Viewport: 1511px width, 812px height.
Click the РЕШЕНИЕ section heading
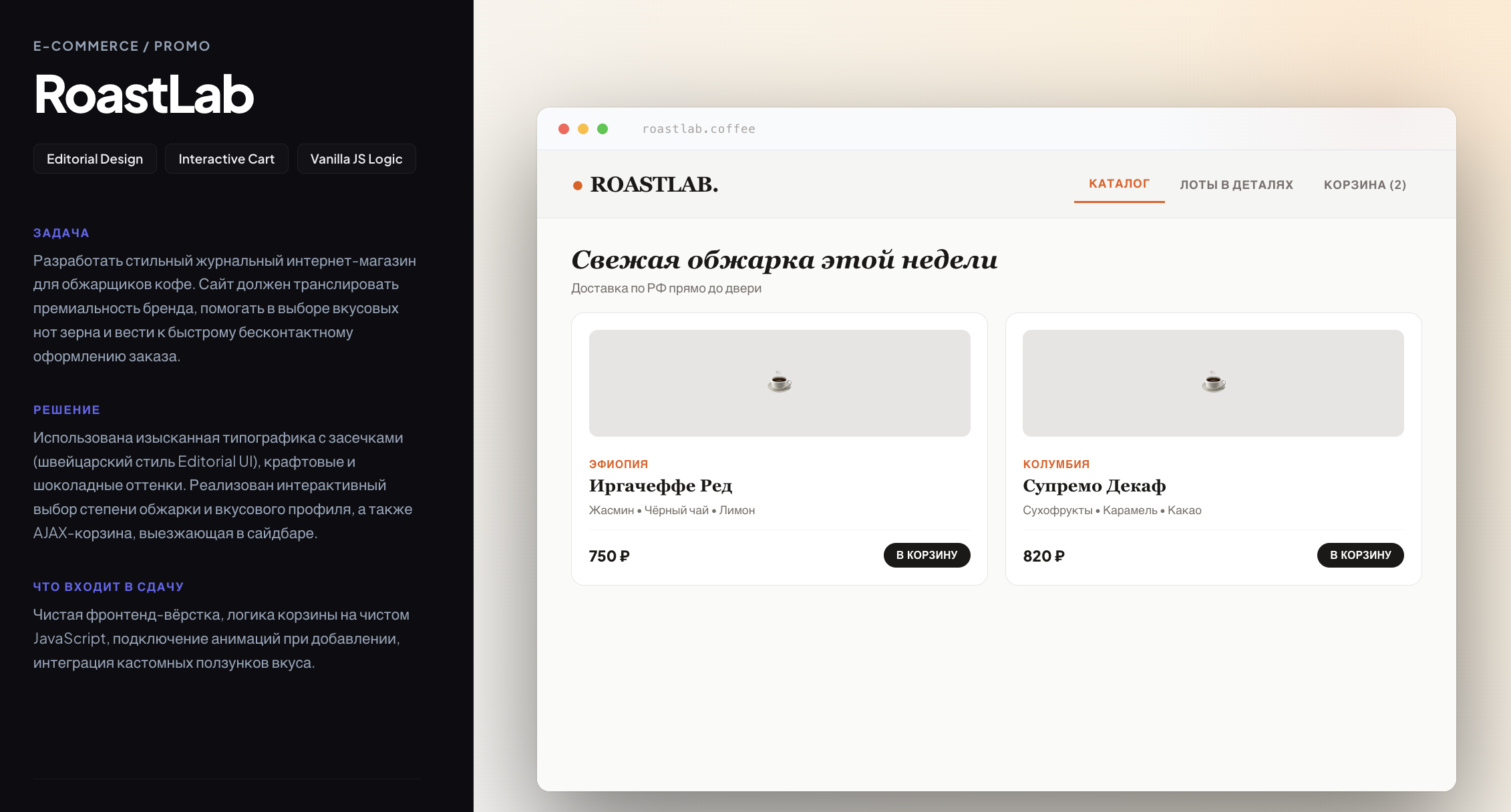point(67,410)
